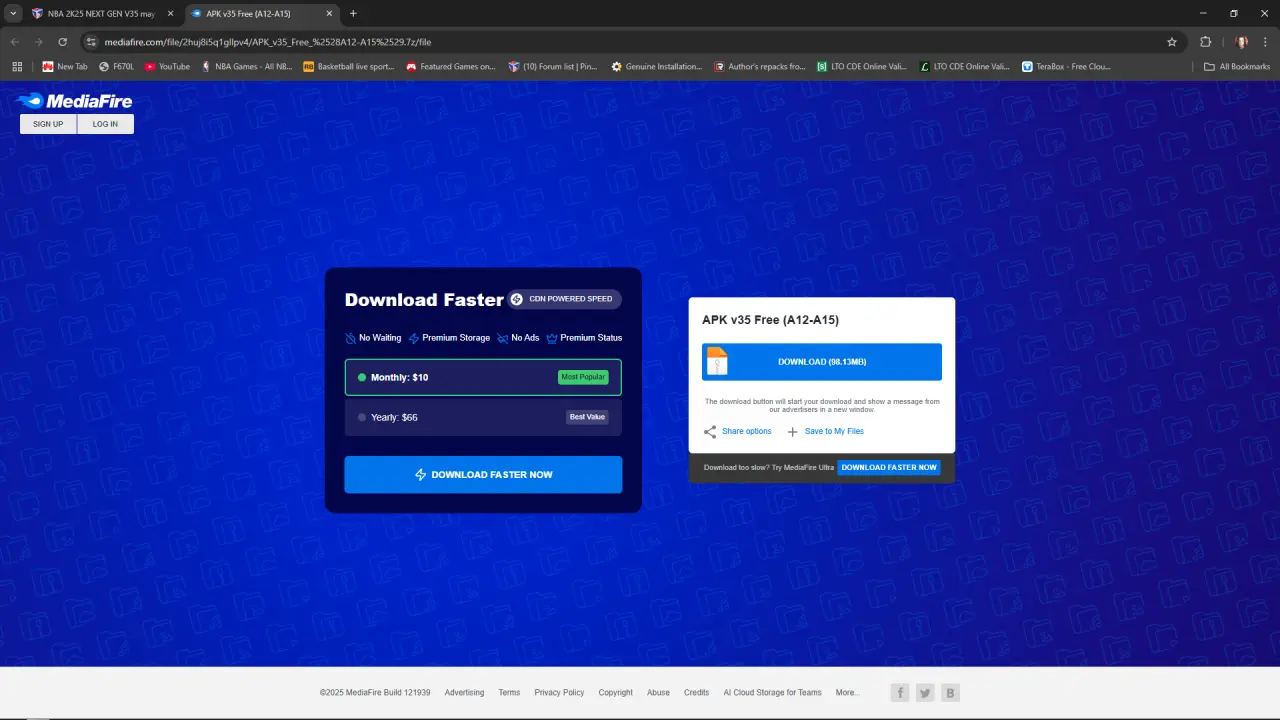
Task: Open the Author's repacks bookmark
Action: click(x=760, y=67)
